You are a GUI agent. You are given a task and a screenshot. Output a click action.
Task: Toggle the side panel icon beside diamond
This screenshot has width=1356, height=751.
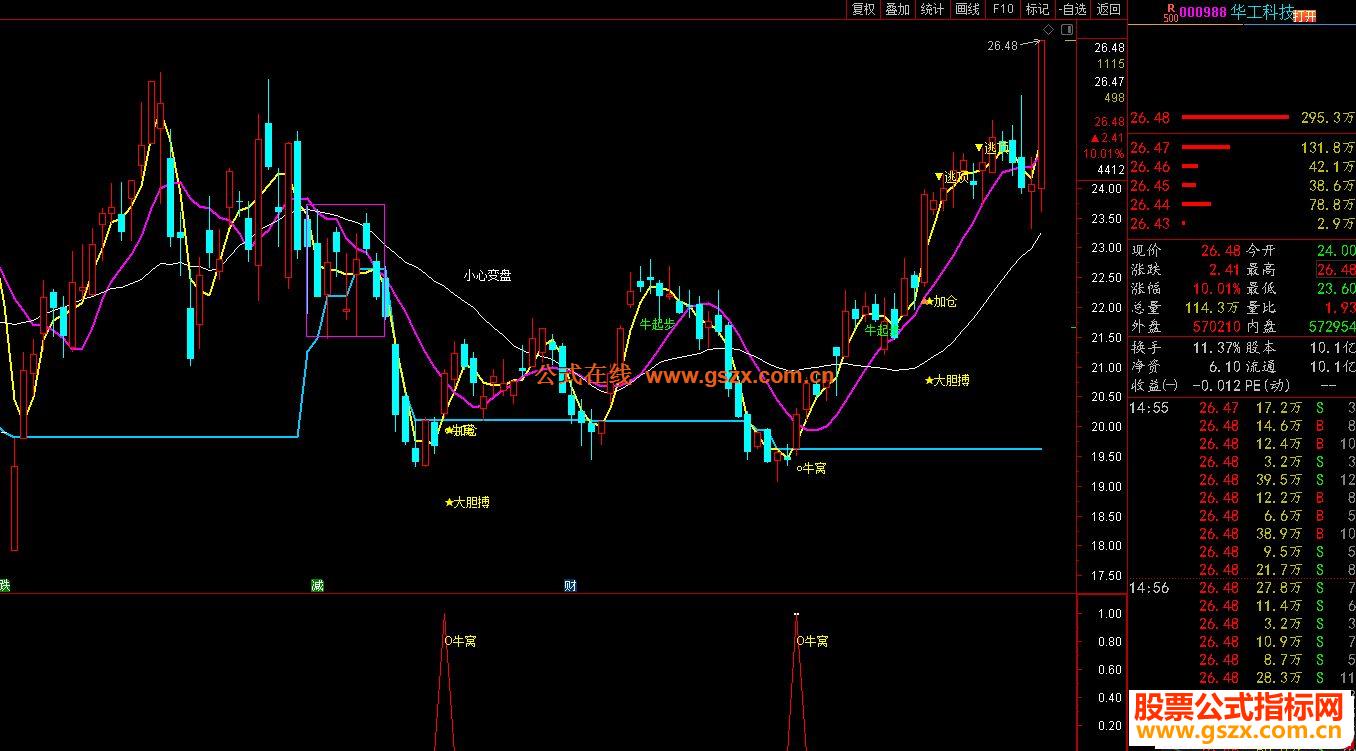click(x=1066, y=31)
